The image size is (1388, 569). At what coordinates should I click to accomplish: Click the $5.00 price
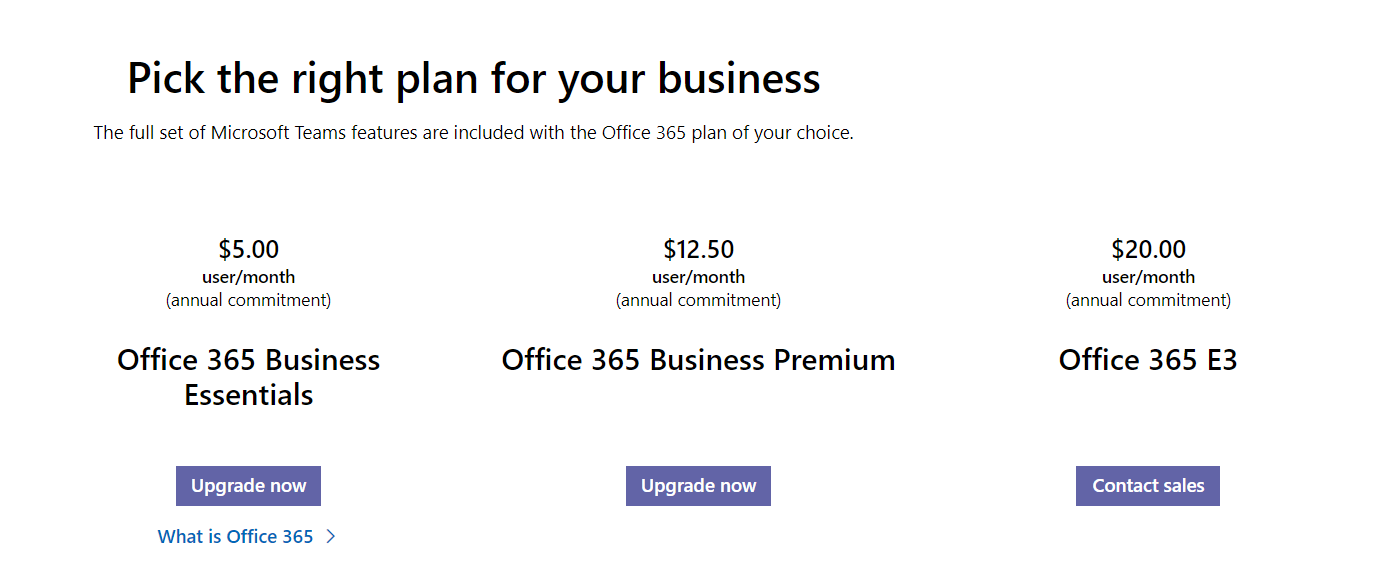coord(248,249)
